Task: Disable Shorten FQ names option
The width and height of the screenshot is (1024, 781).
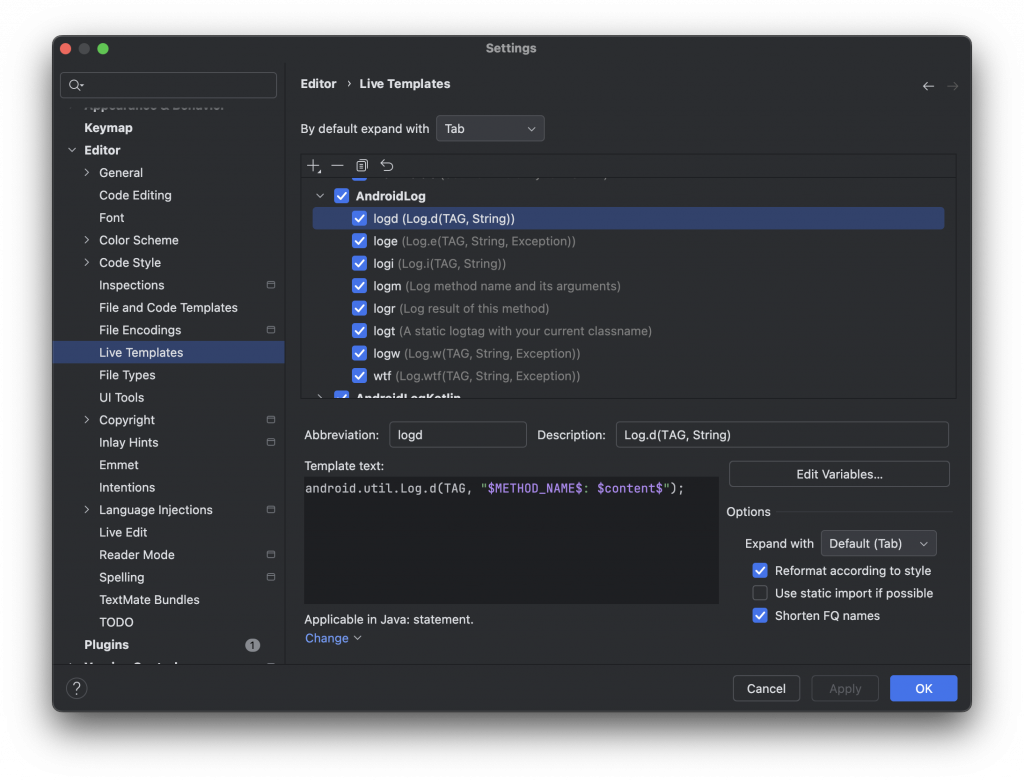Action: 760,616
